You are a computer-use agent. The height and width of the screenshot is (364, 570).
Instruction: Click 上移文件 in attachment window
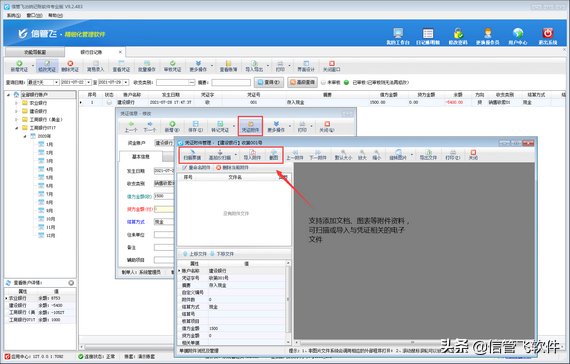195,254
